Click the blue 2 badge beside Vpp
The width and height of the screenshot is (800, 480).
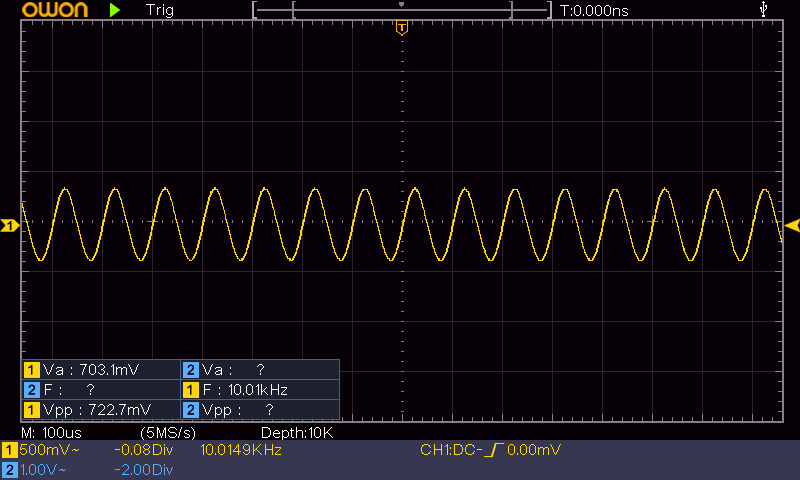tap(190, 410)
